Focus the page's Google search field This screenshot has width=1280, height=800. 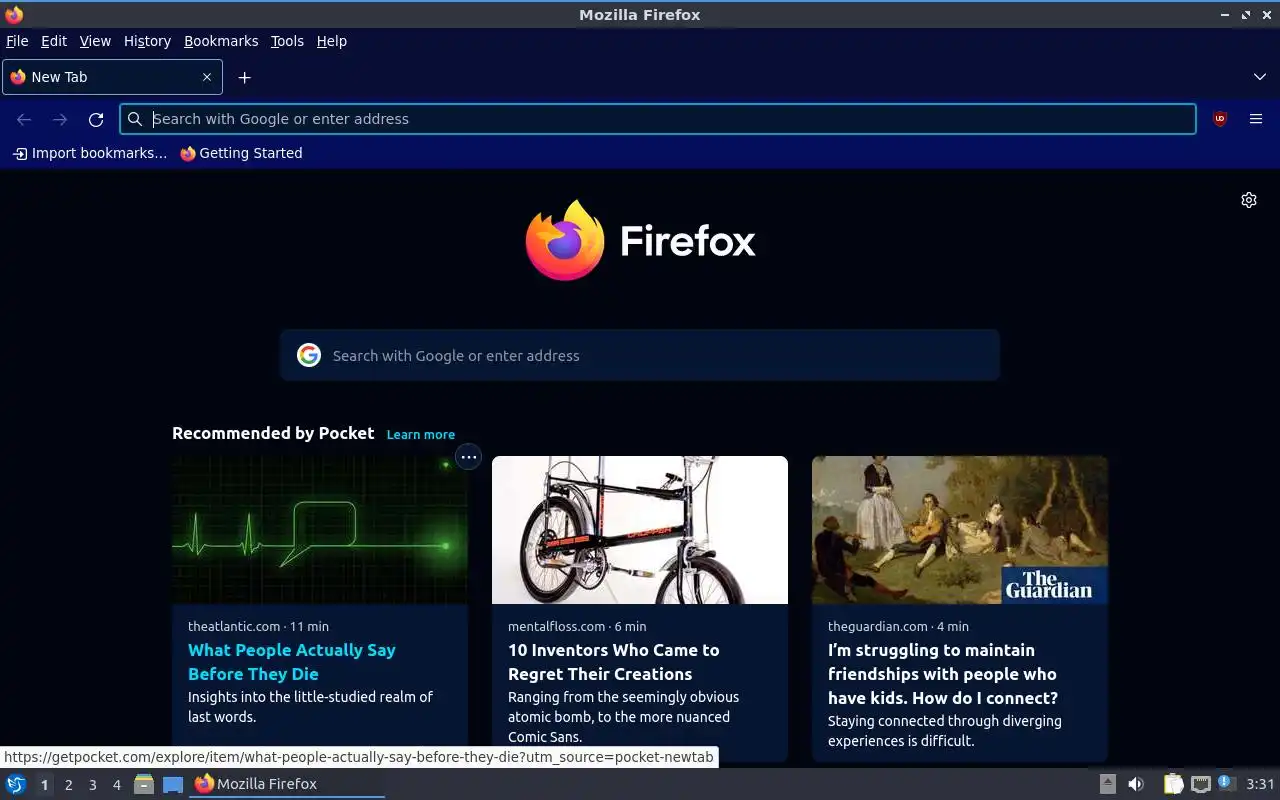tap(640, 355)
